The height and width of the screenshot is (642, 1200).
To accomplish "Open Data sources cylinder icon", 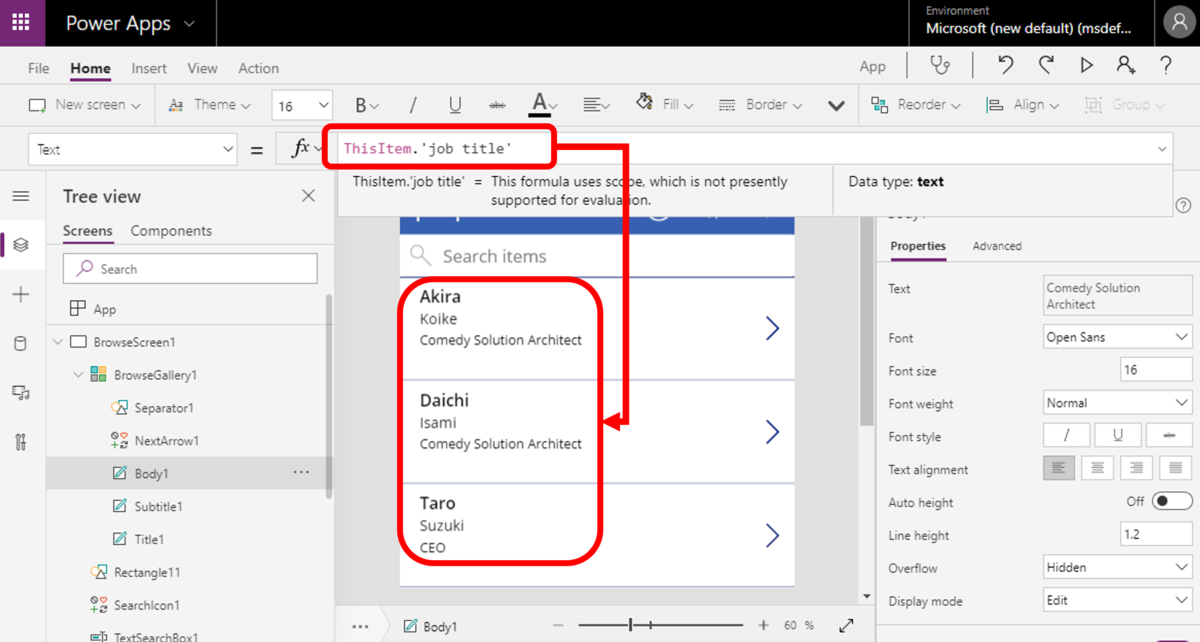I will (x=21, y=344).
